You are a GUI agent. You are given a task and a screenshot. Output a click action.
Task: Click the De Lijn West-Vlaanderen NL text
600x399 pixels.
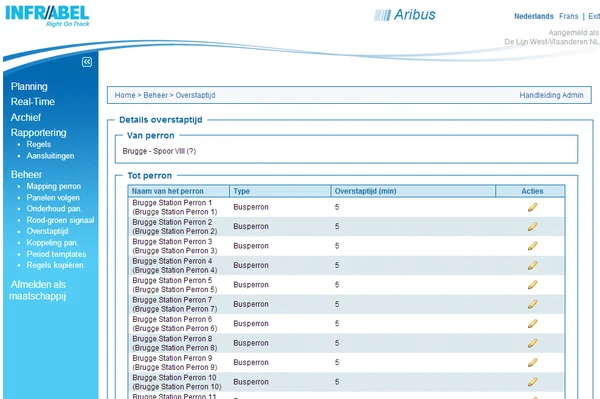click(551, 42)
